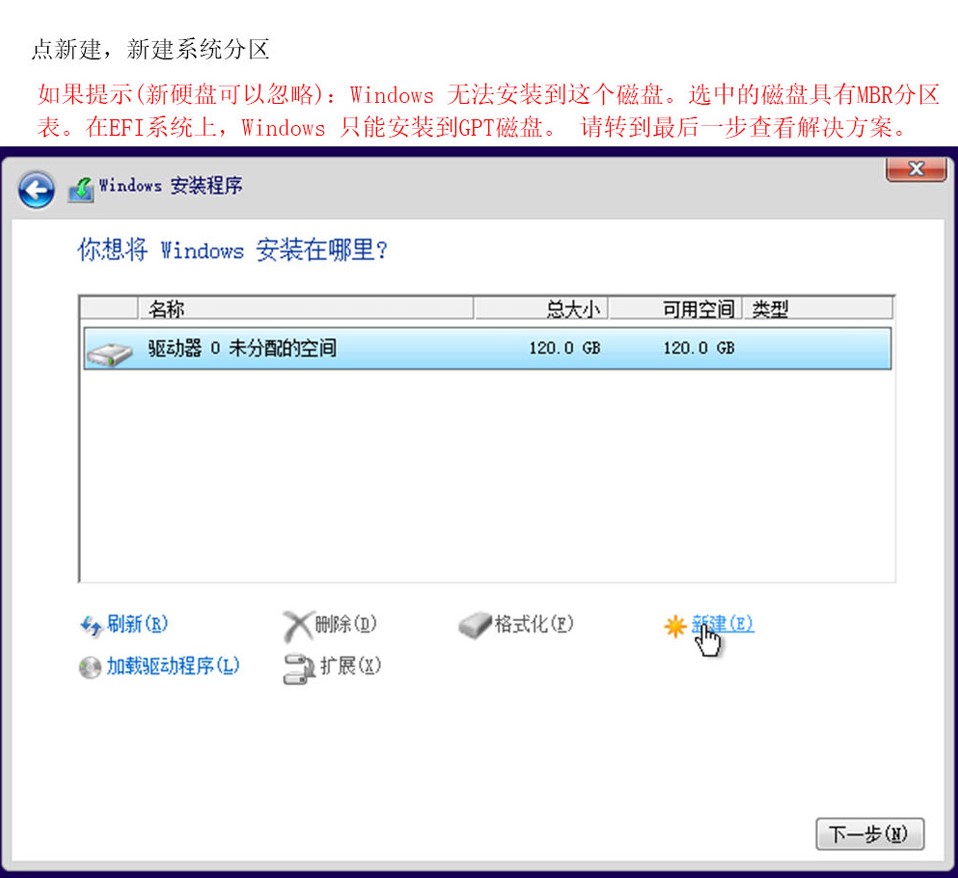This screenshot has width=958, height=878.
Task: Click the Windows 安装程序 title text
Action: pos(170,185)
